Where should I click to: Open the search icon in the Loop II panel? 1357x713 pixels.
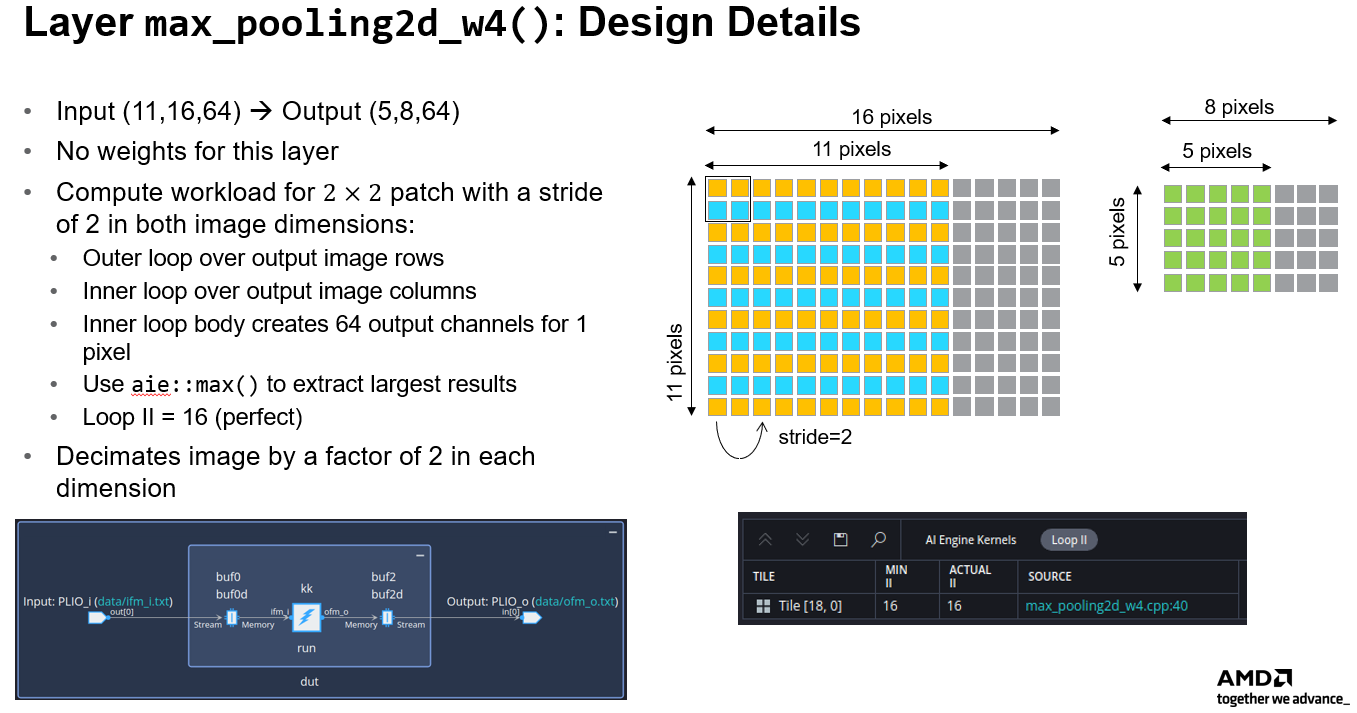coord(878,539)
